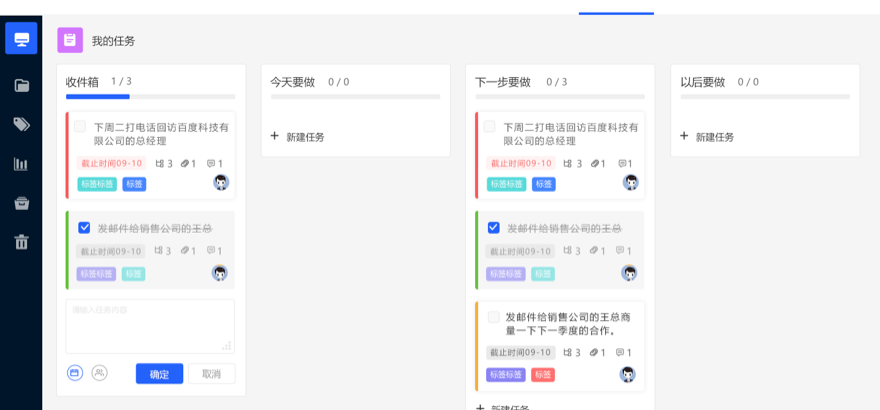Check the first 收件箱 task checkbox
The image size is (880, 410).
(x=80, y=126)
